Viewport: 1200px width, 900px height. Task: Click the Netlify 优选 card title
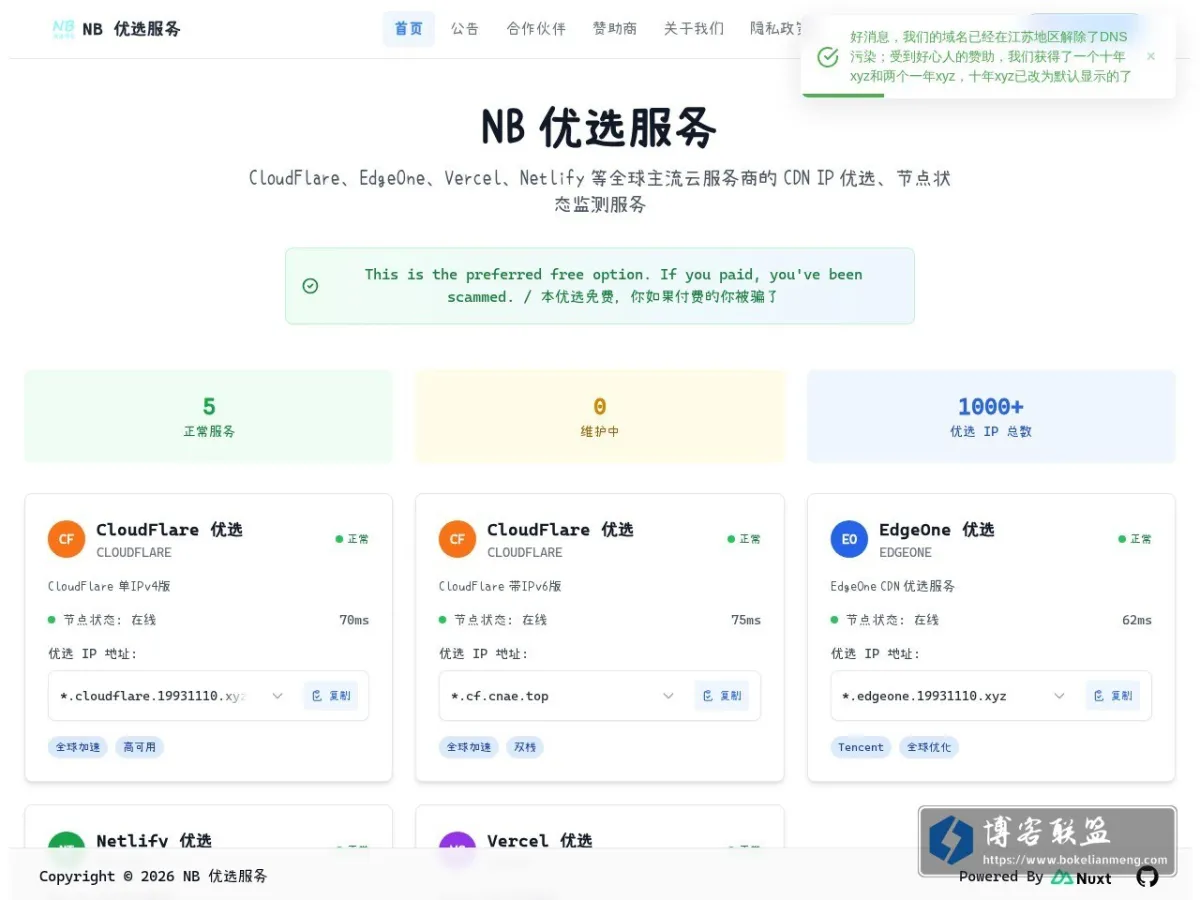(154, 840)
